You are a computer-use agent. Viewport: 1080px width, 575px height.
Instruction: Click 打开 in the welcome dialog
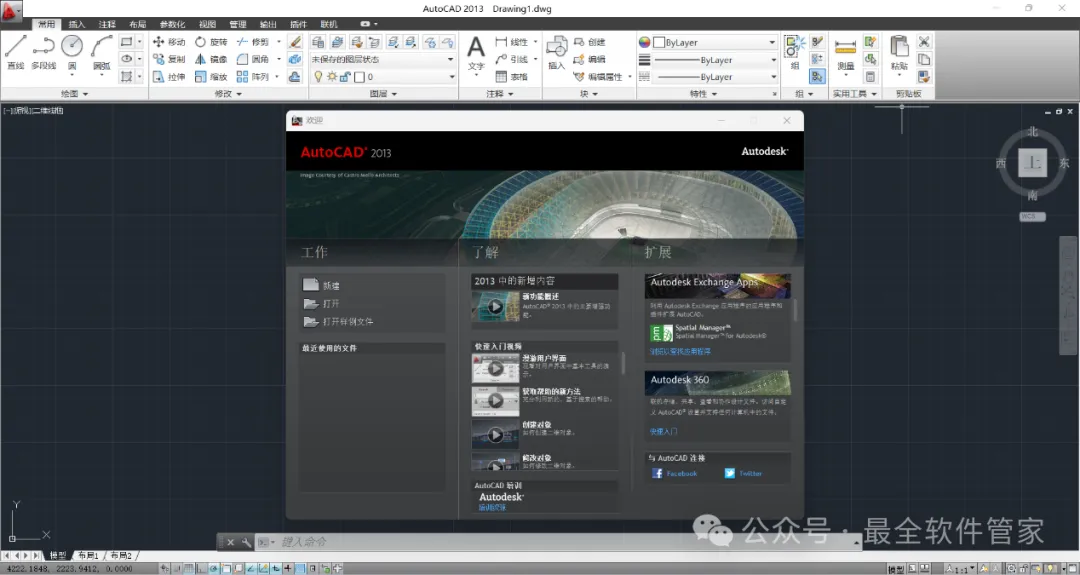coord(321,303)
